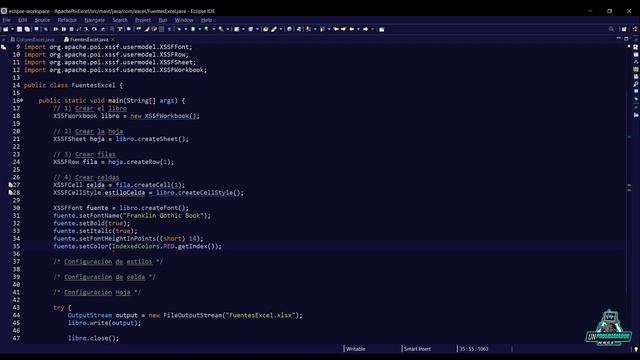Viewport: 640px width, 360px height.
Task: Minimize the editor area
Action: pyautogui.click(x=618, y=38)
